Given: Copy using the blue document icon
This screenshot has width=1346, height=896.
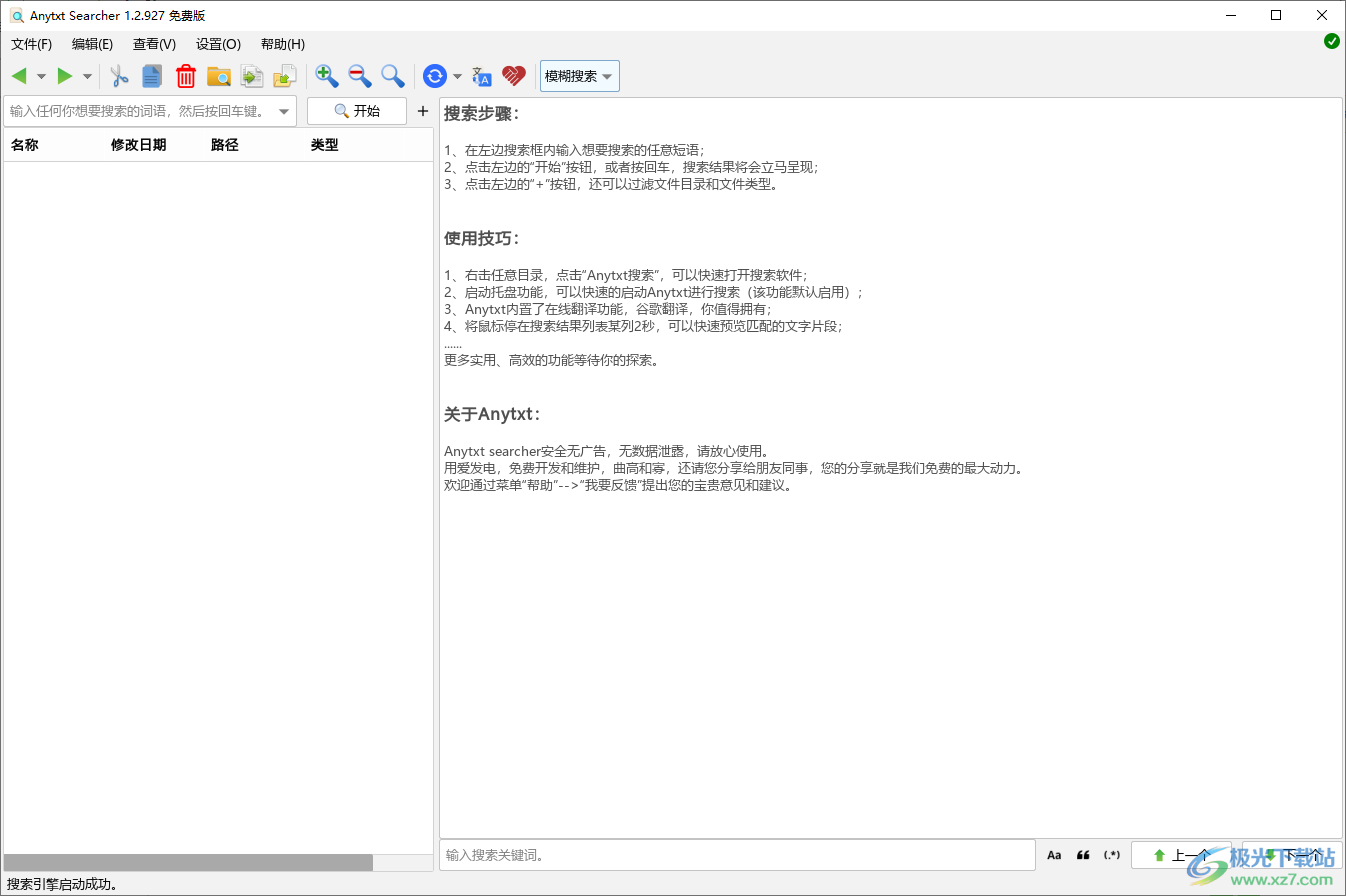Looking at the screenshot, I should (x=152, y=76).
